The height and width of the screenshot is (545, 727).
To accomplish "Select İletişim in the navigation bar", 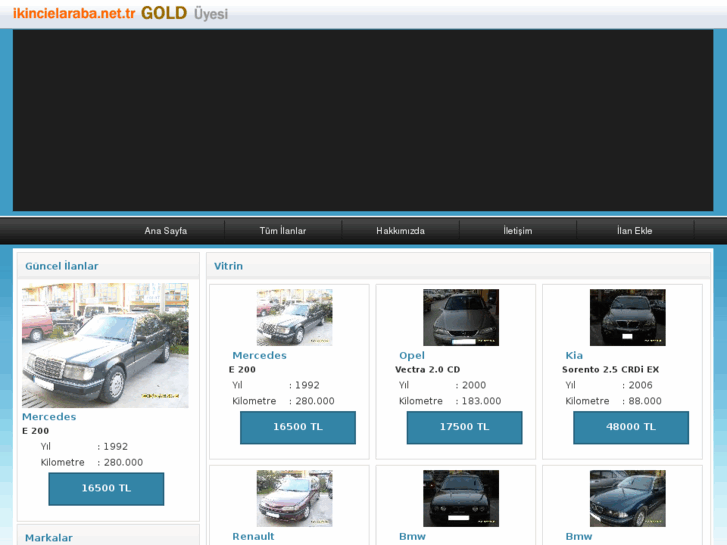I will point(517,231).
